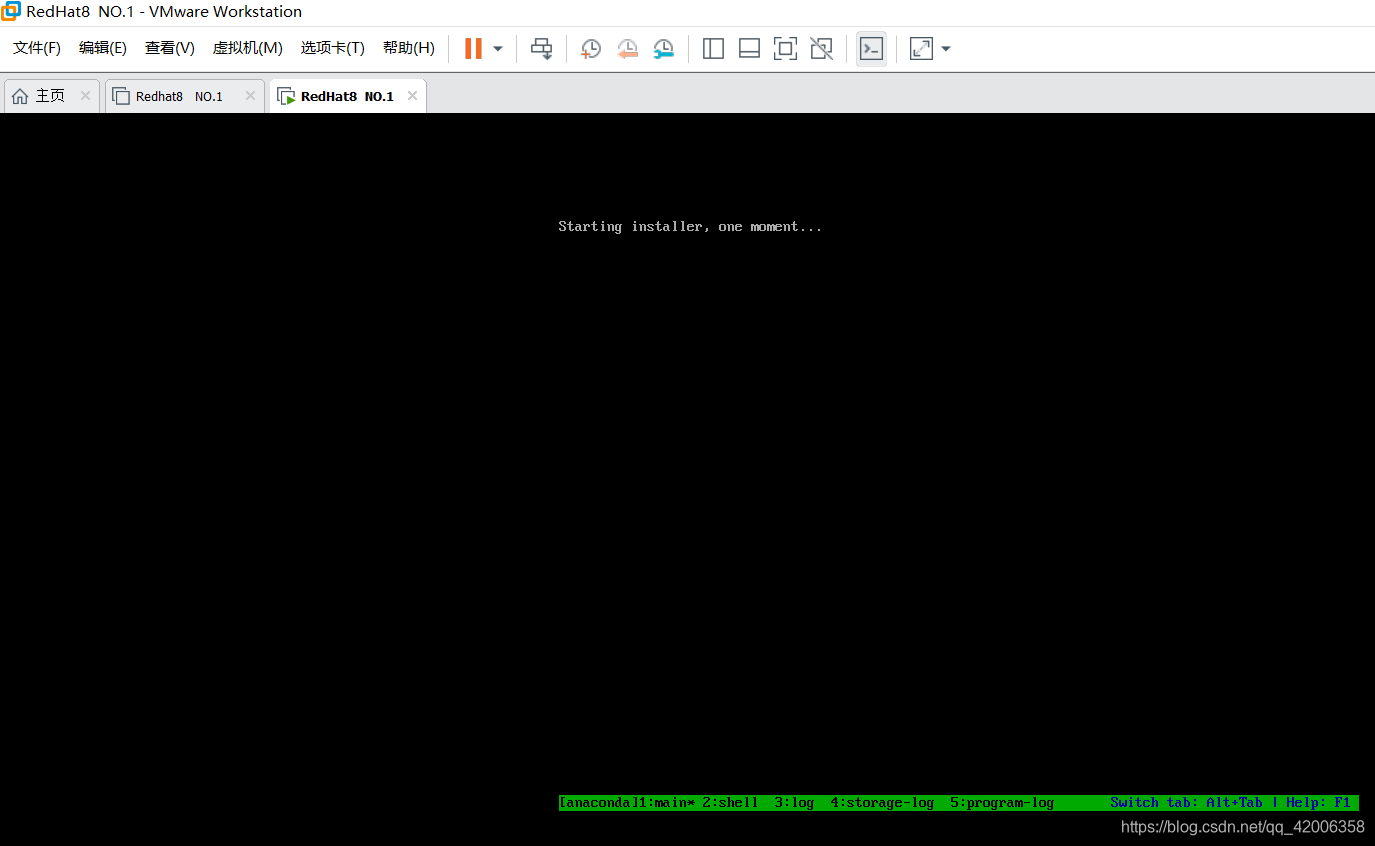Toggle the console view icon
The width and height of the screenshot is (1375, 846).
pyautogui.click(x=871, y=48)
